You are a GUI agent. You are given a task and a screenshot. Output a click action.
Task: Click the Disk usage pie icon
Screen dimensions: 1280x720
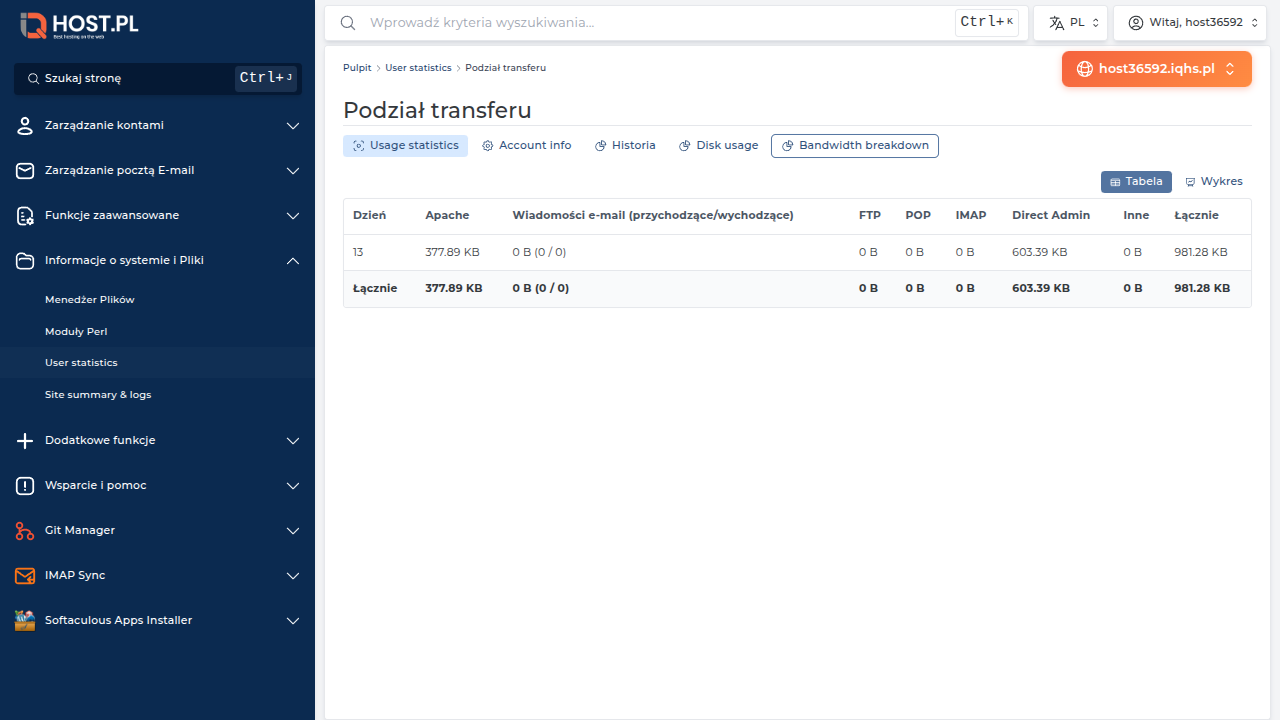coord(685,146)
